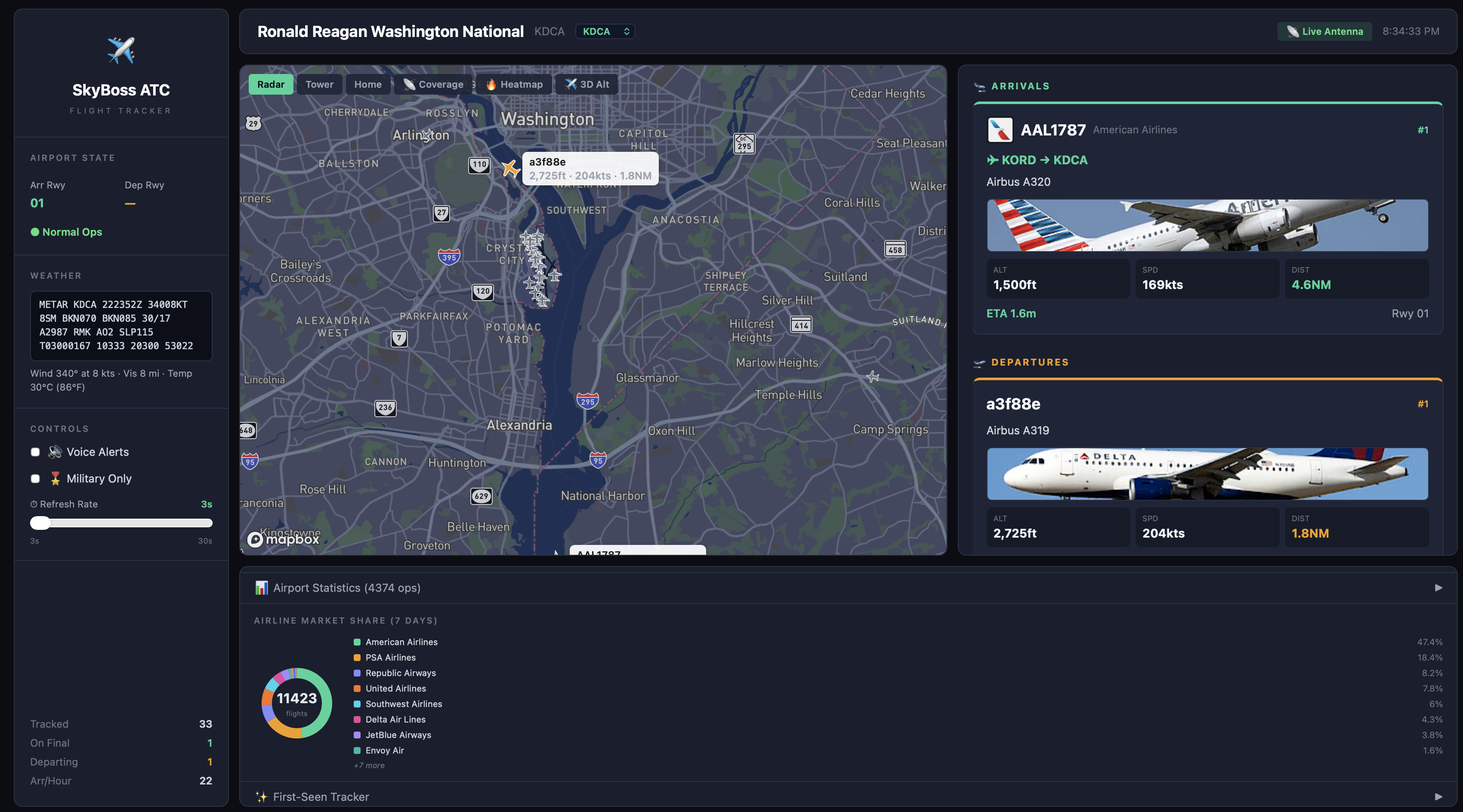This screenshot has width=1463, height=812.
Task: Open the 3D Alt view
Action: 586,84
